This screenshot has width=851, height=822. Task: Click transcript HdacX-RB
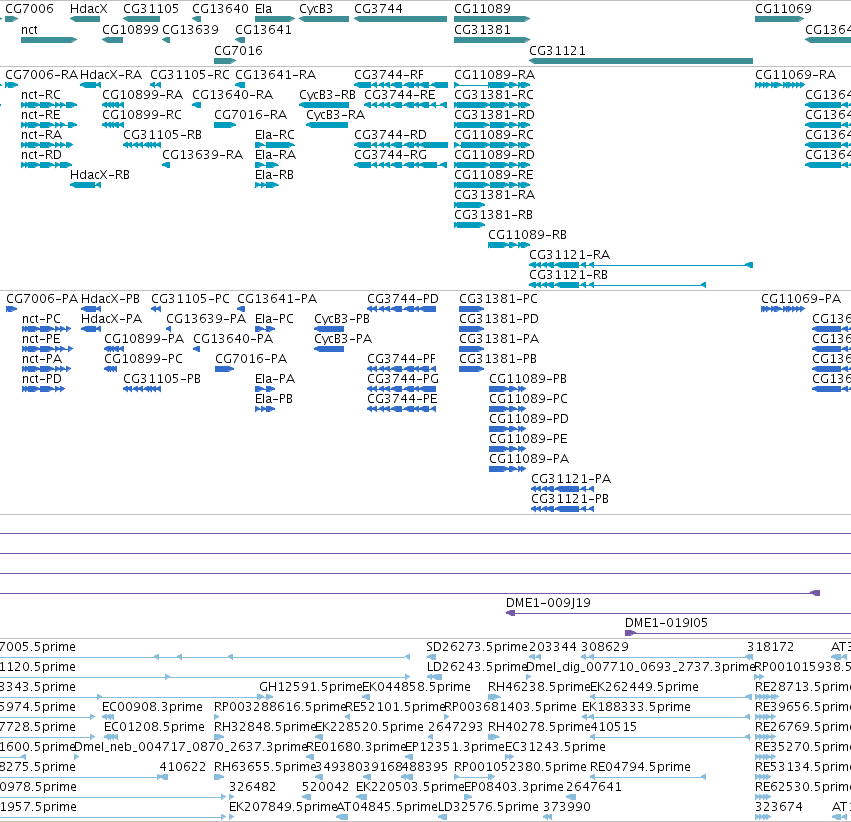[85, 185]
